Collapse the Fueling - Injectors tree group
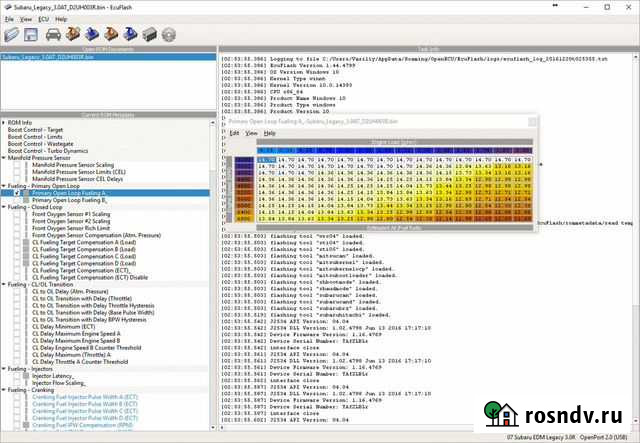This screenshot has height=443, width=640. click(x=4, y=368)
